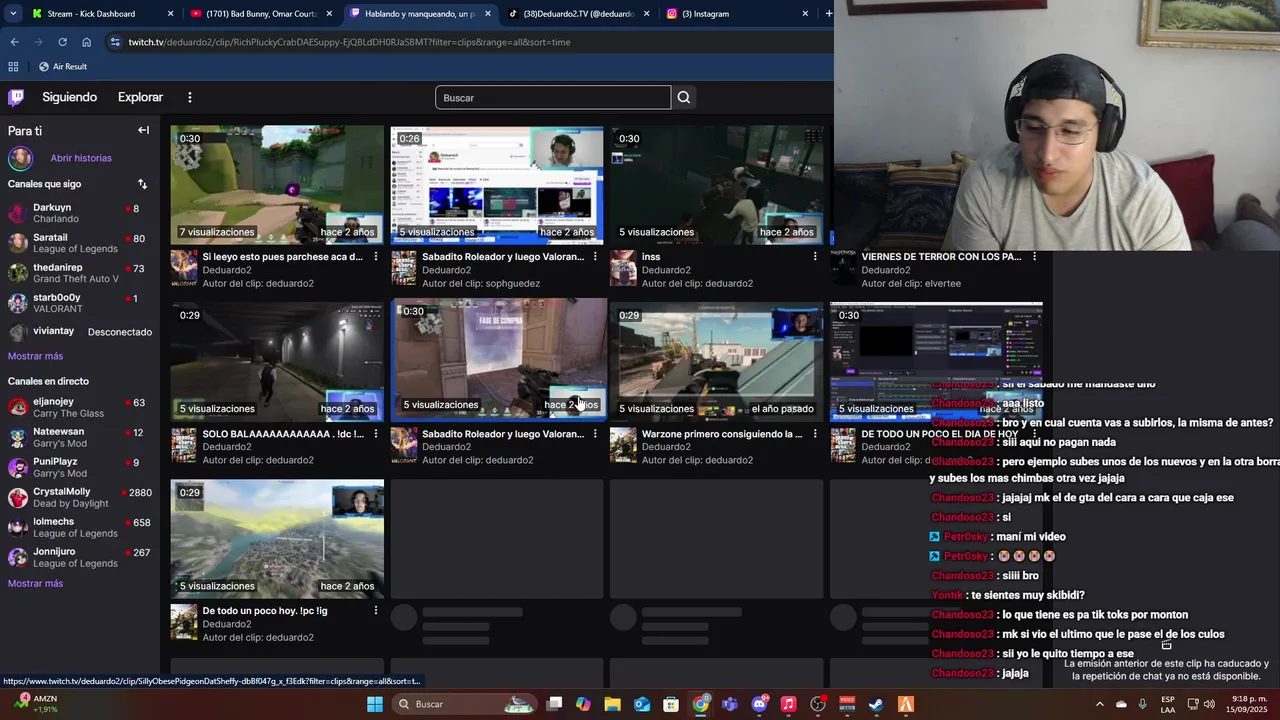
Task: Open File Explorer from taskbar
Action: (x=612, y=704)
